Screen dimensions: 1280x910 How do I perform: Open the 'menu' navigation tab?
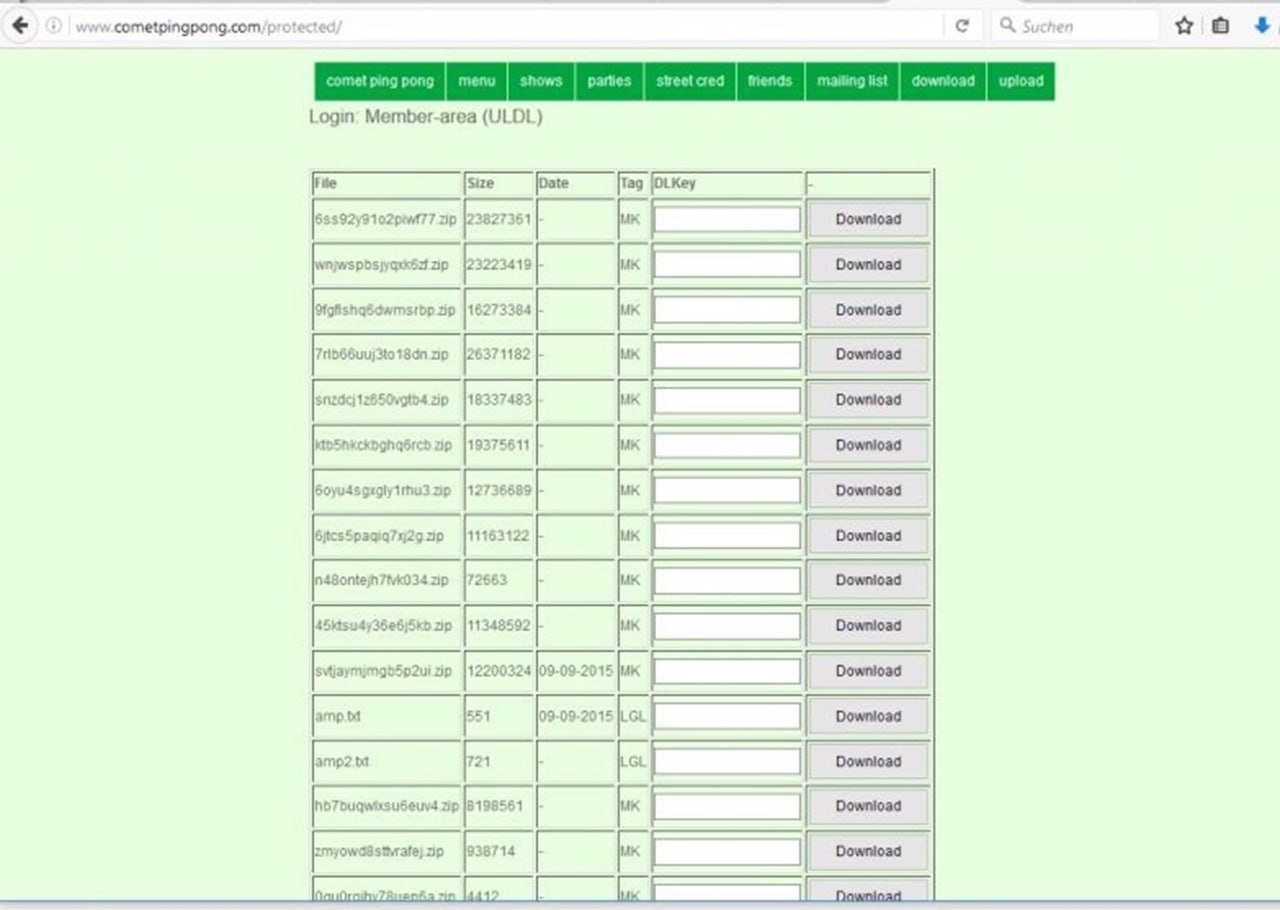point(477,81)
